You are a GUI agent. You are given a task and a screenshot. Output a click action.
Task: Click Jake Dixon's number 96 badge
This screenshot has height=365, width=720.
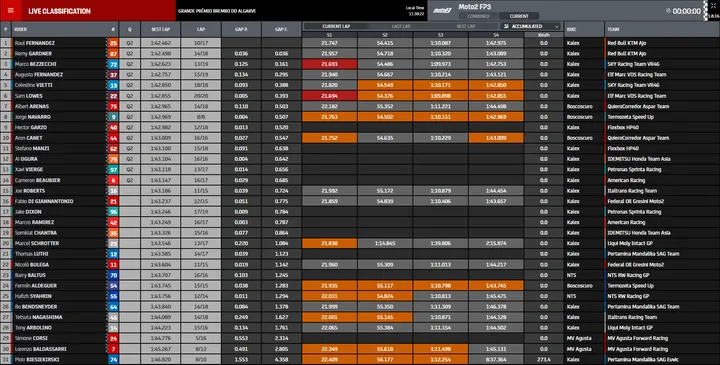pos(113,212)
